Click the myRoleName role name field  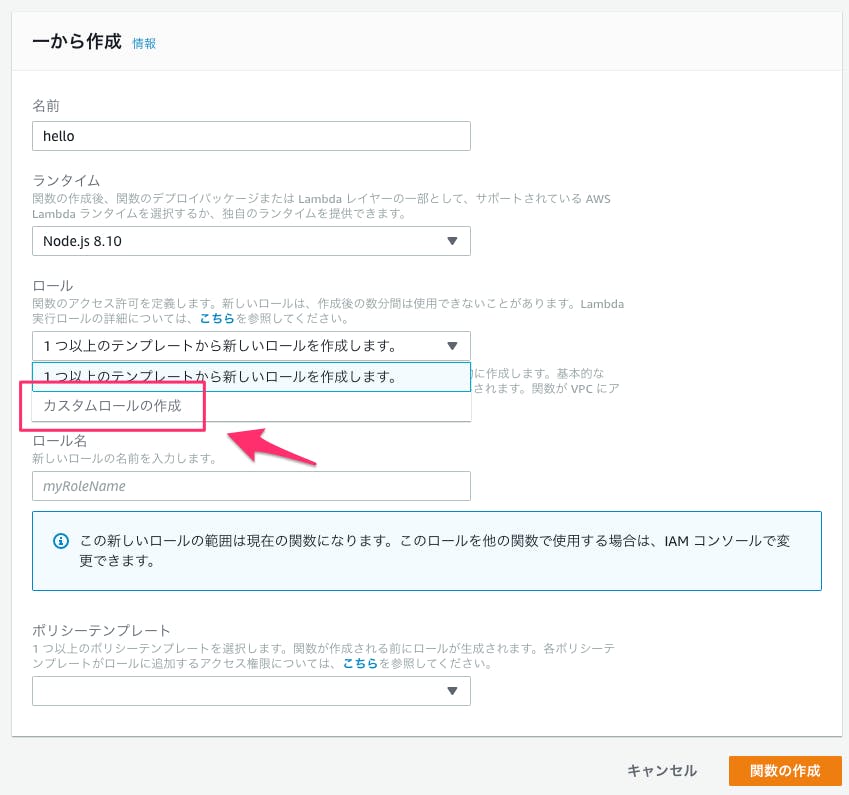[x=250, y=486]
